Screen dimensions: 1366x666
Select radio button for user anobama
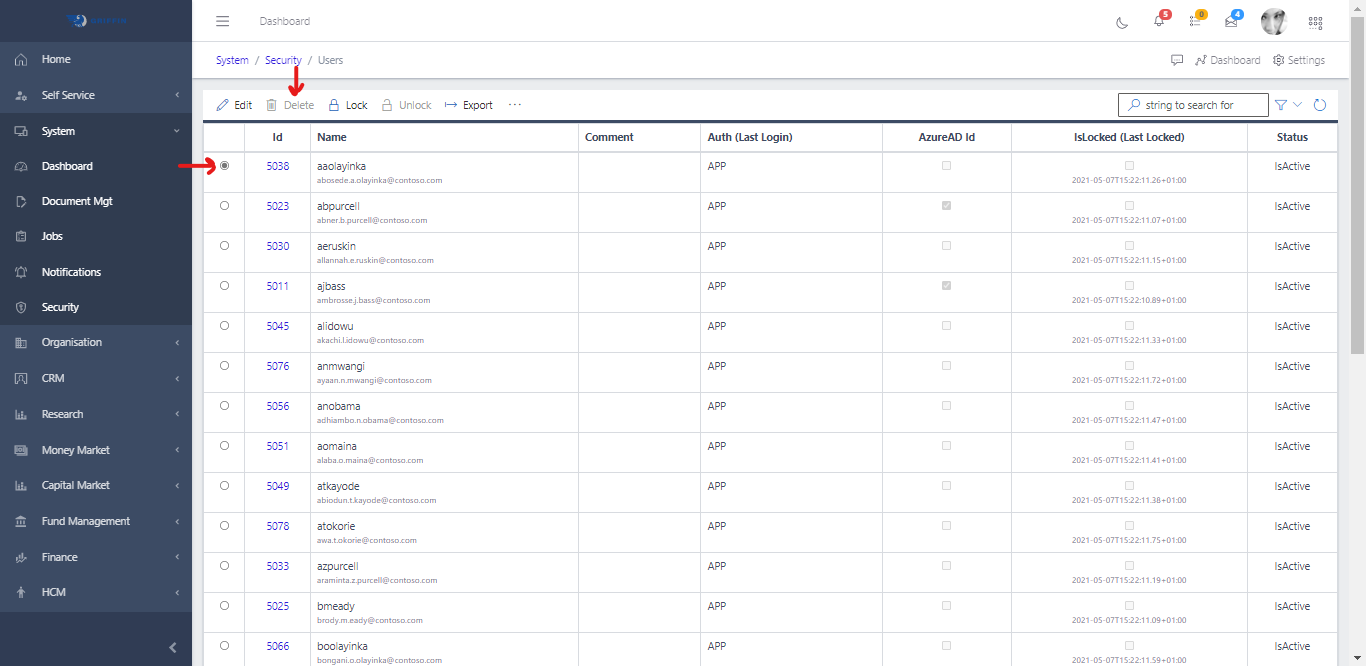(224, 406)
